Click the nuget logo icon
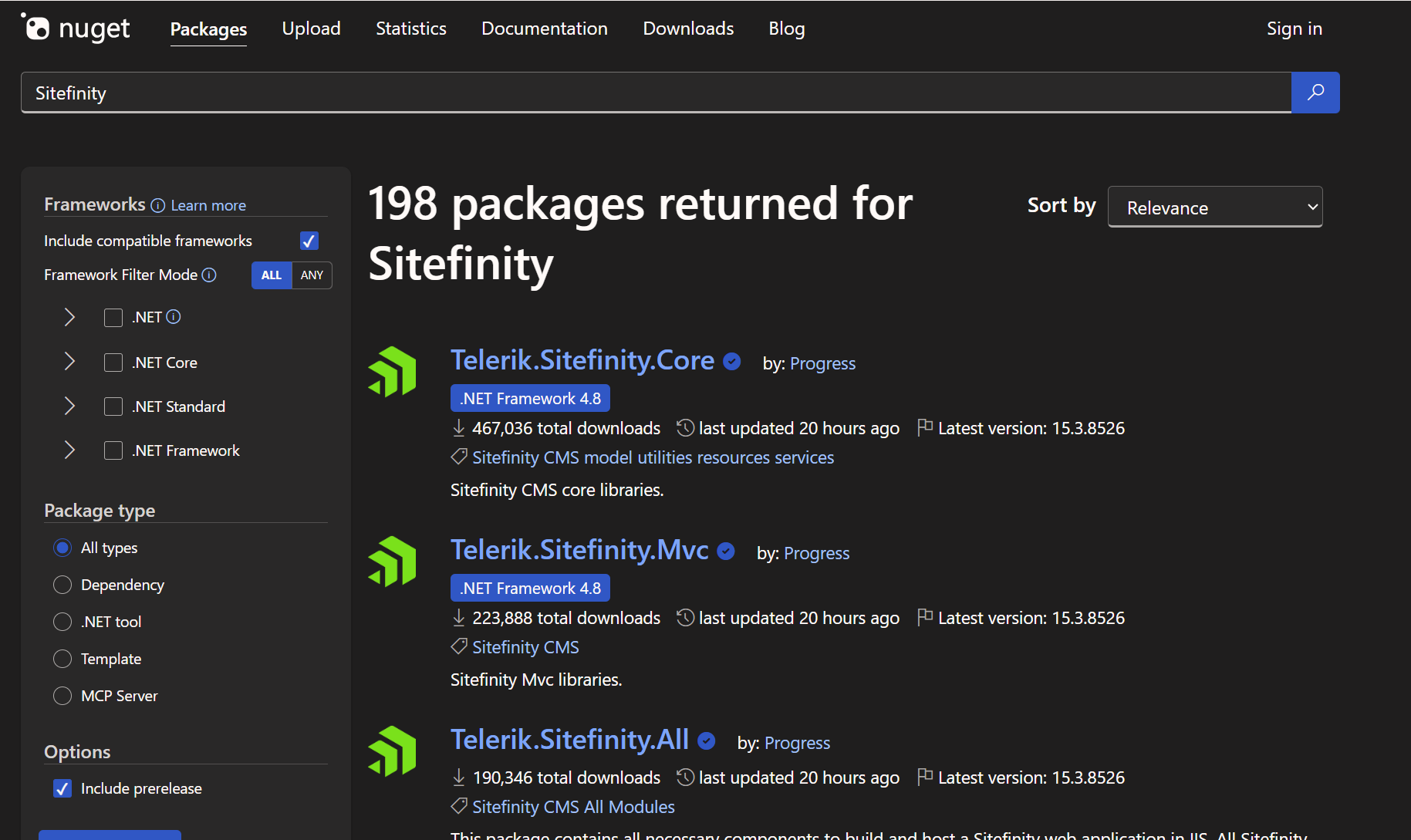This screenshot has height=840, width=1411. pyautogui.click(x=36, y=28)
